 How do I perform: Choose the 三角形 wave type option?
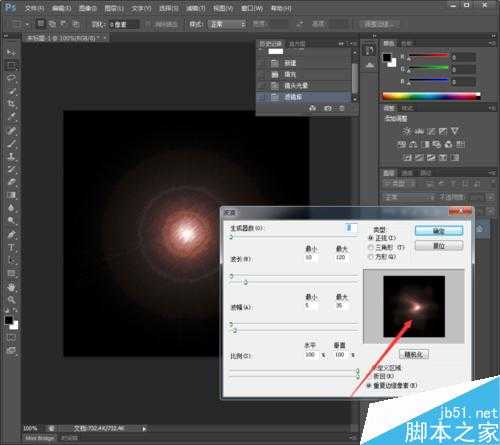pos(370,247)
